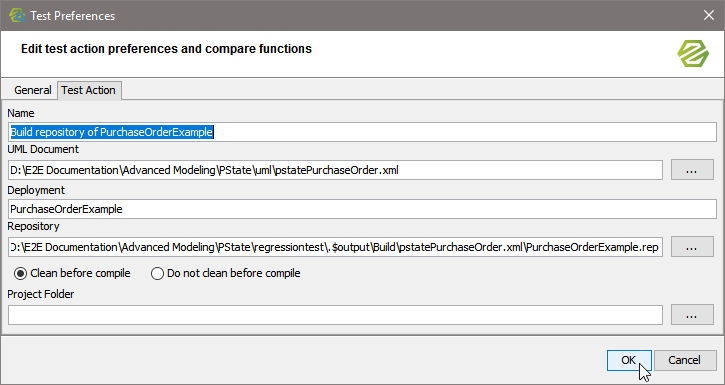725x385 pixels.
Task: Close the Test Preferences dialog
Action: (x=708, y=15)
